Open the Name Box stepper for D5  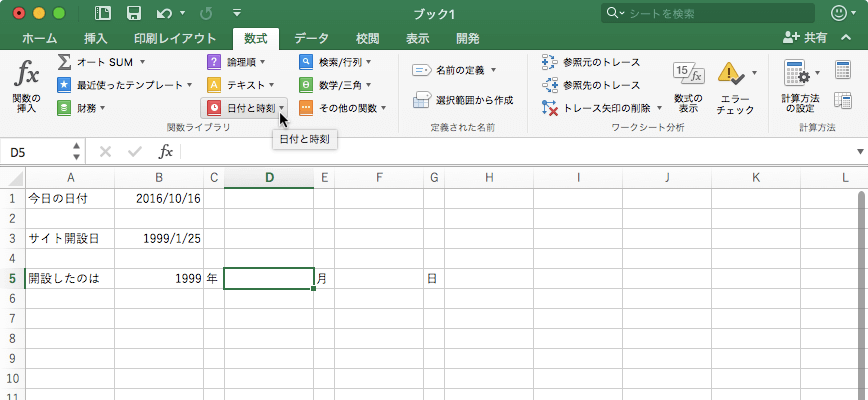point(77,152)
